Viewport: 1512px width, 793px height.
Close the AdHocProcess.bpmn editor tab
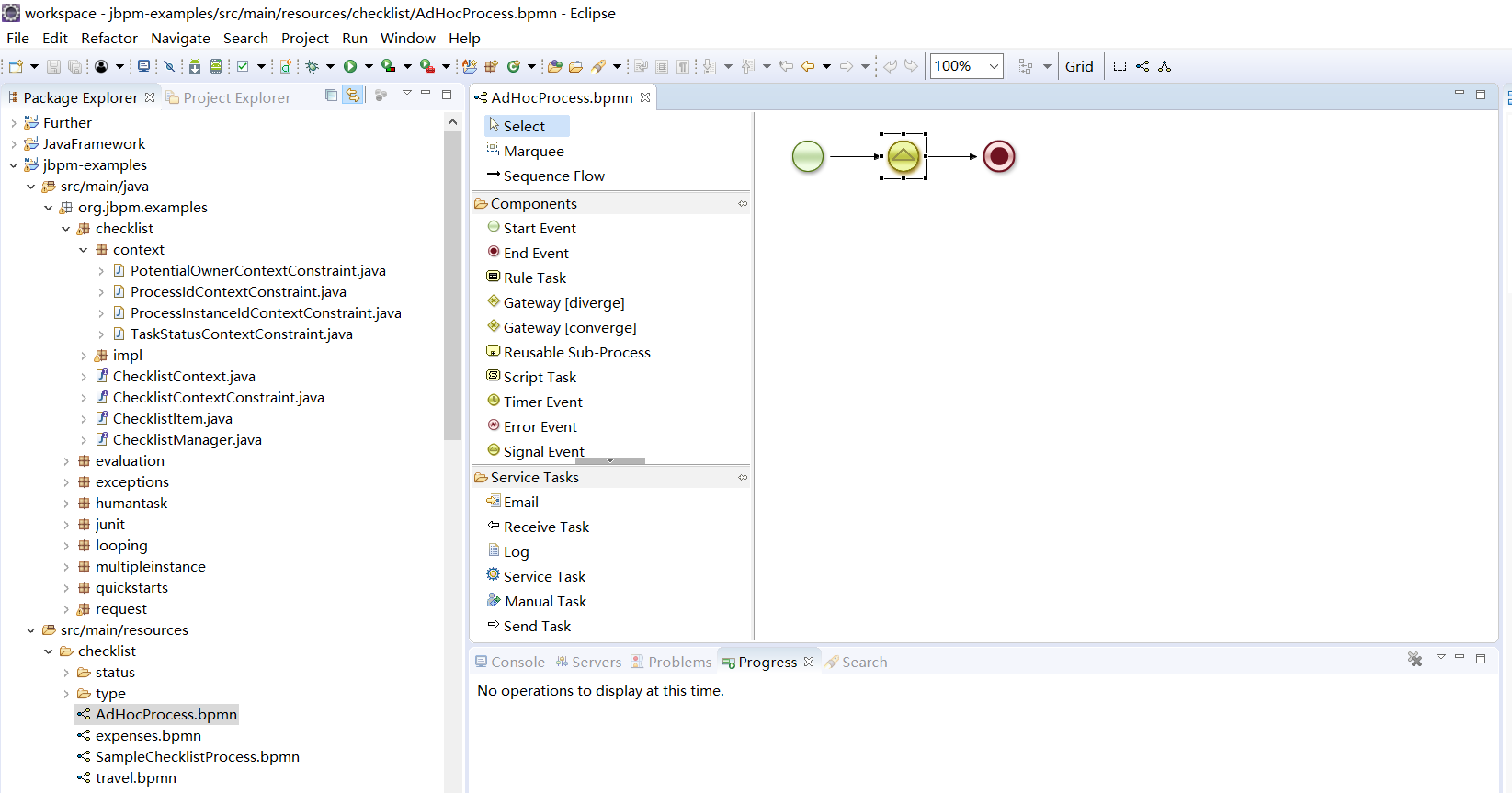(x=645, y=97)
